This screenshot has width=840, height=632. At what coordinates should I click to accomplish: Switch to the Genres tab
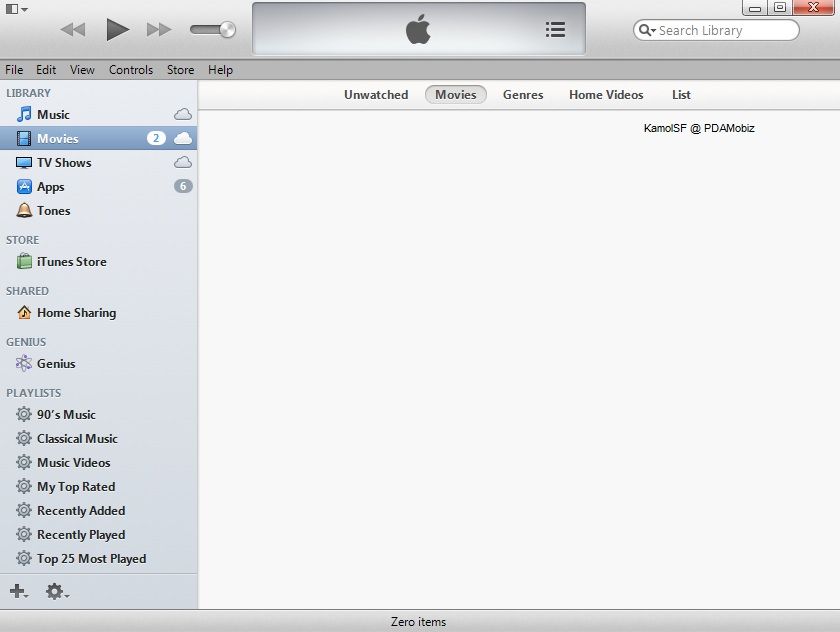pos(523,95)
